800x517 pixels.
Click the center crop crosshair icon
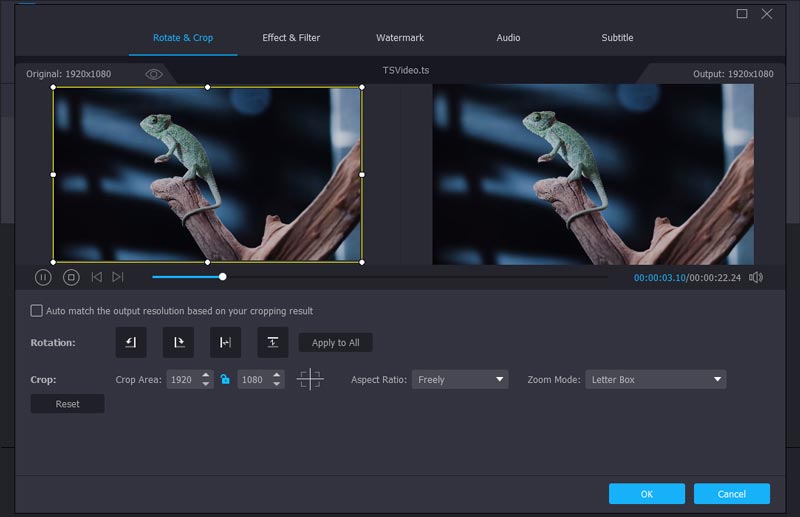[x=310, y=379]
